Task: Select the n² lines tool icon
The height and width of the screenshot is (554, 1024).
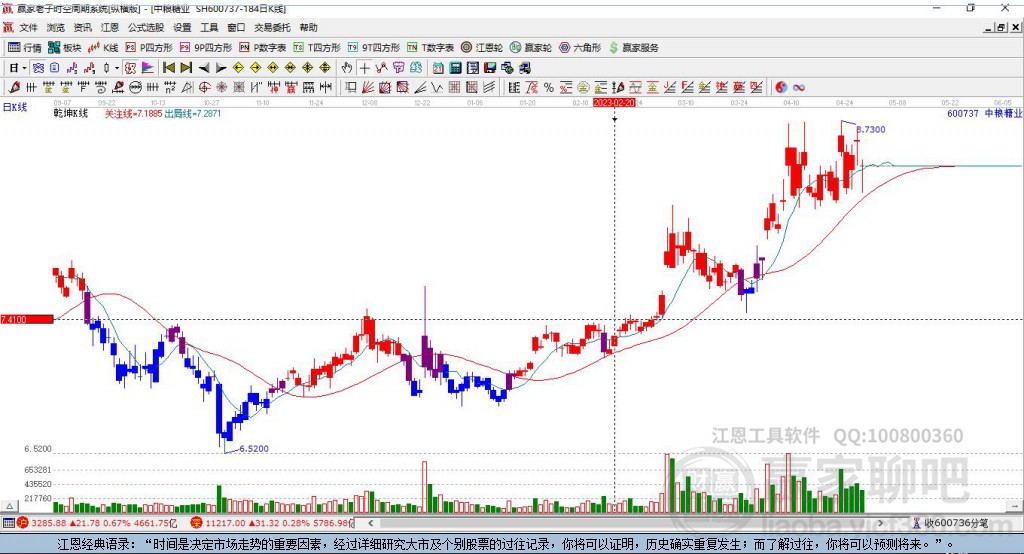Action: pyautogui.click(x=170, y=87)
